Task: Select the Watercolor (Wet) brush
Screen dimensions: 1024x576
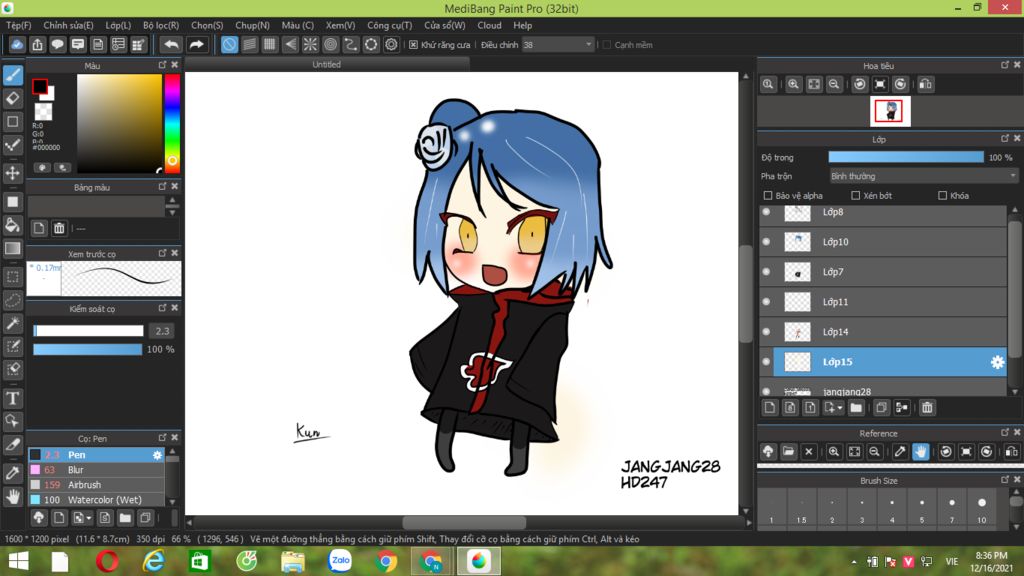Action: coord(95,500)
